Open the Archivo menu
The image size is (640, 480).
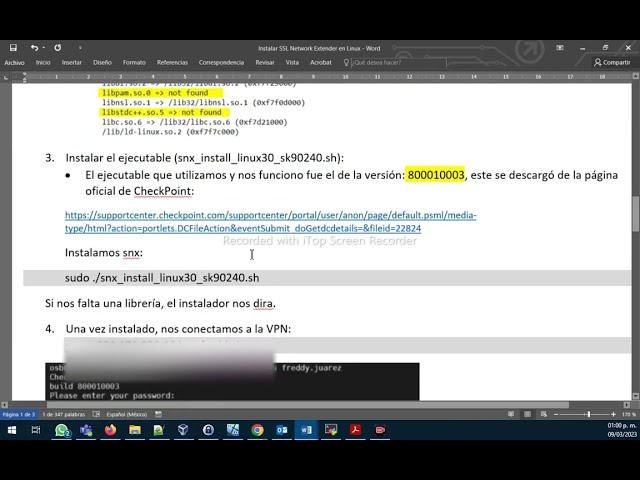(14, 62)
